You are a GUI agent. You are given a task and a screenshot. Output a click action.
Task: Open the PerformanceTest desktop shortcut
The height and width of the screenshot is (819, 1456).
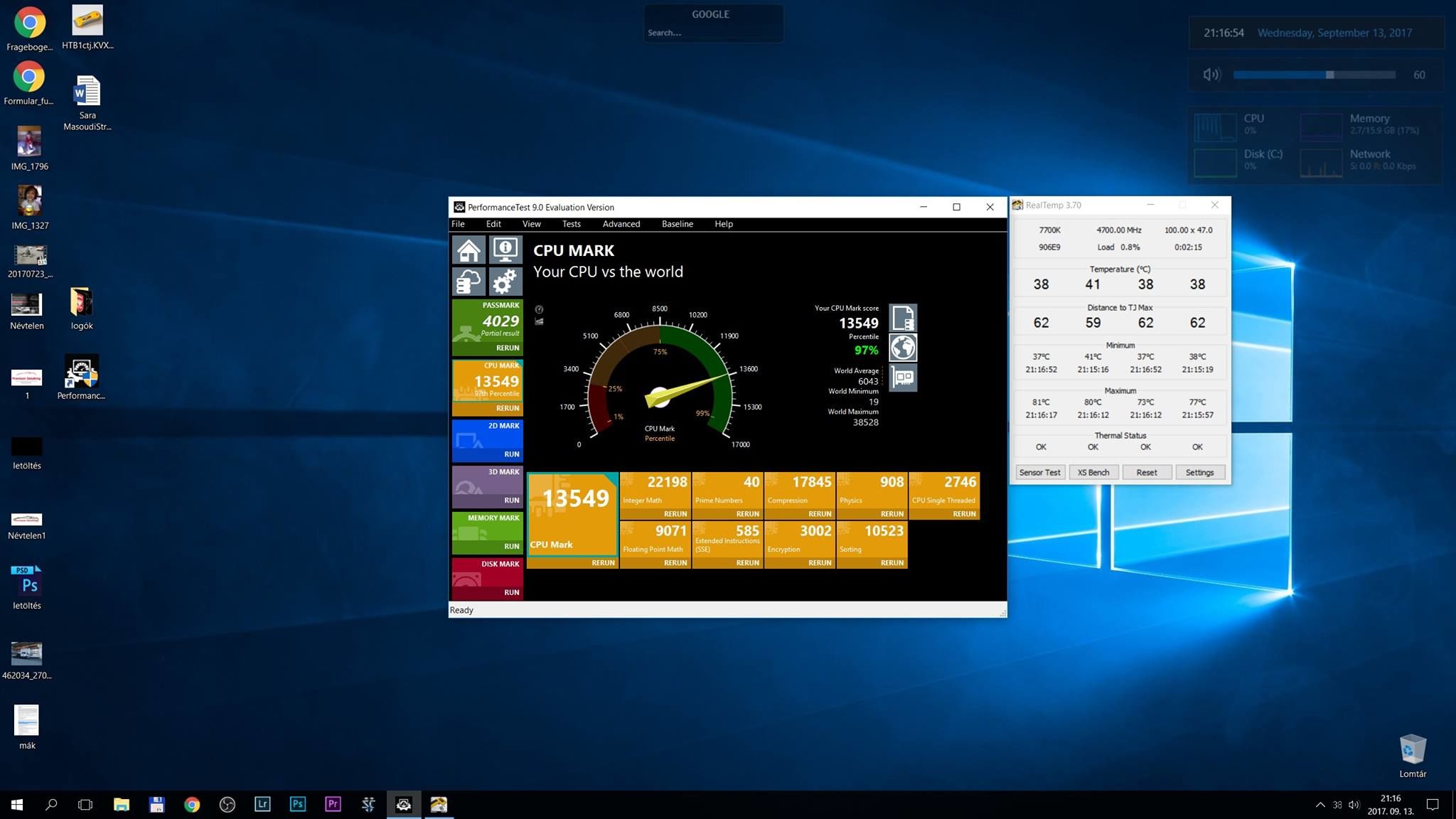tap(81, 378)
